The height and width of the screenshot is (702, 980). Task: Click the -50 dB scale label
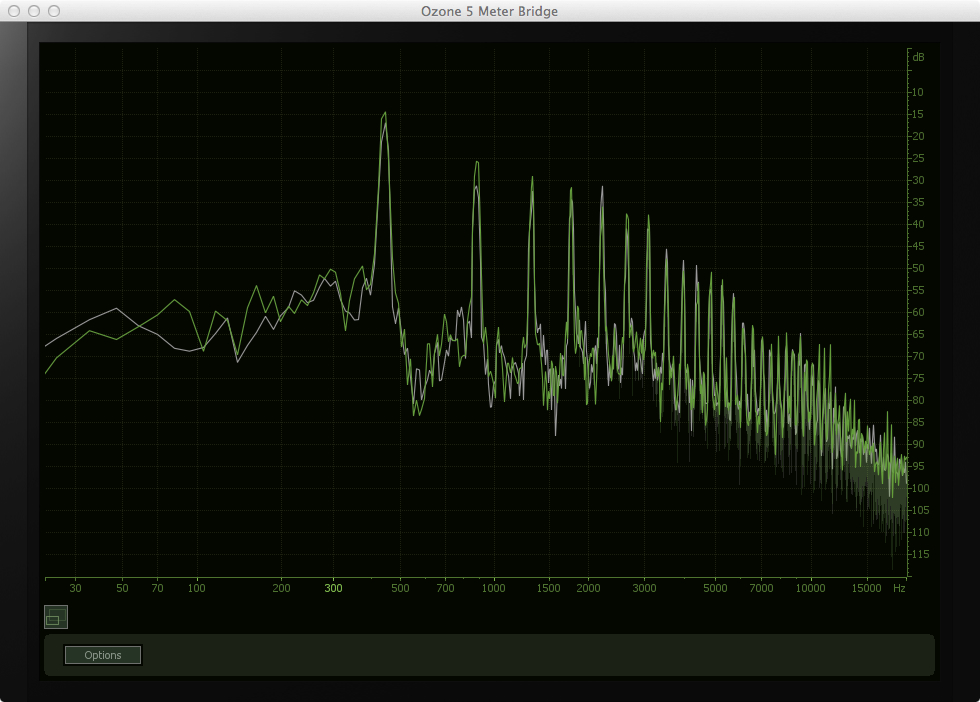pyautogui.click(x=916, y=268)
